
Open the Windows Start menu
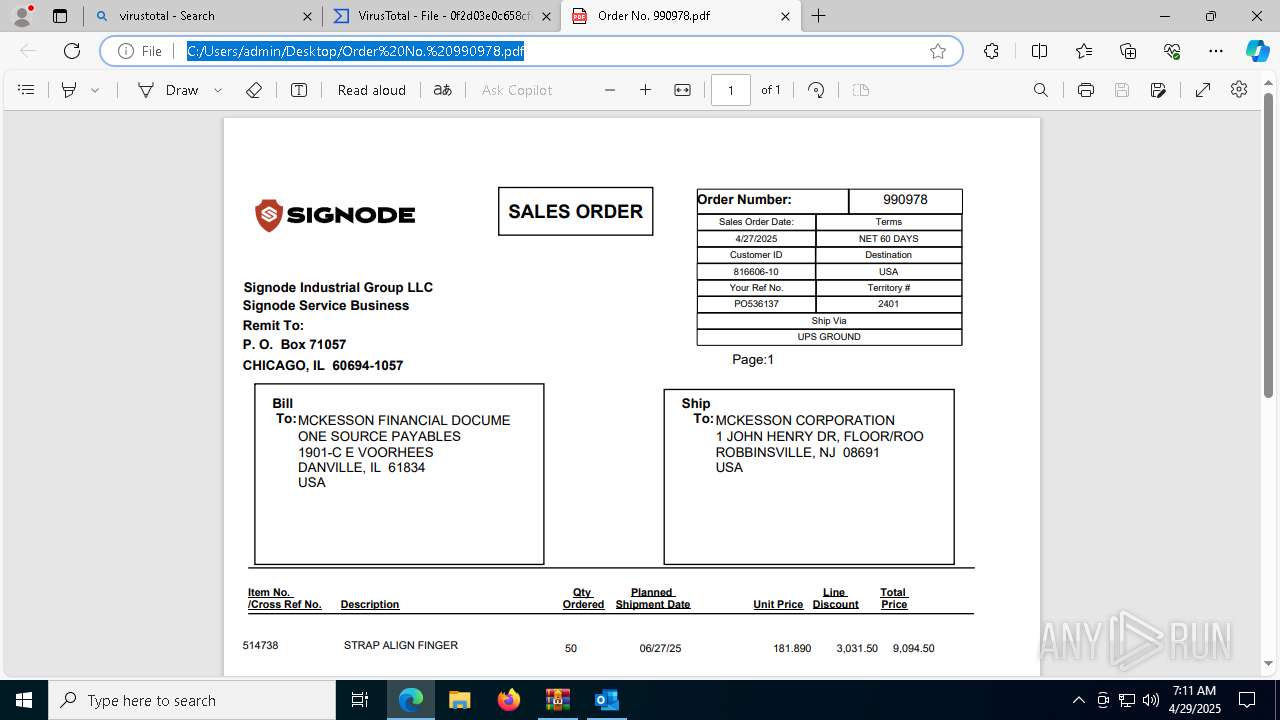tap(24, 700)
